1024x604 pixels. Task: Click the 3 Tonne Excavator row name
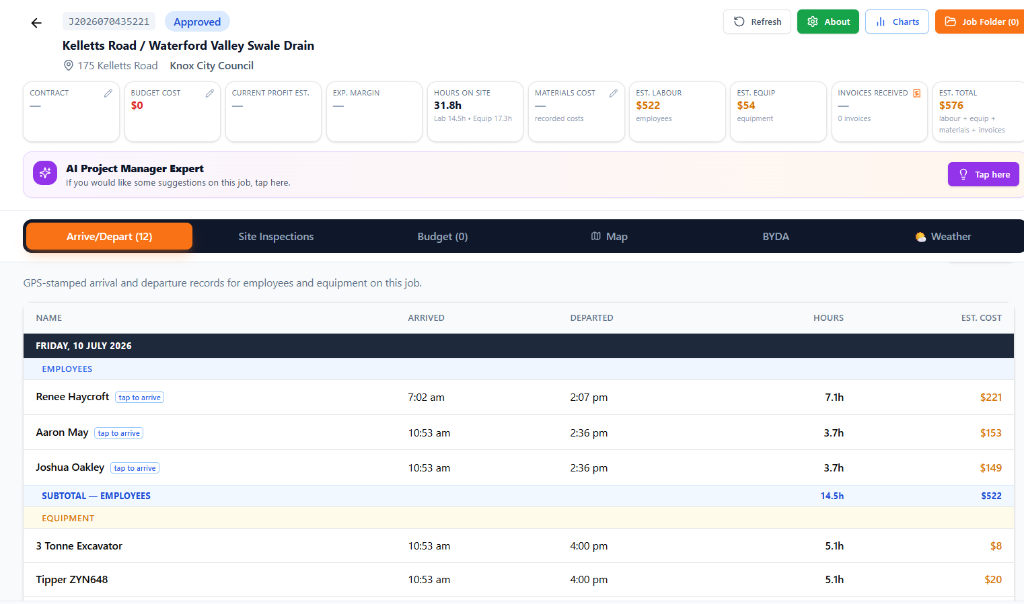click(79, 546)
